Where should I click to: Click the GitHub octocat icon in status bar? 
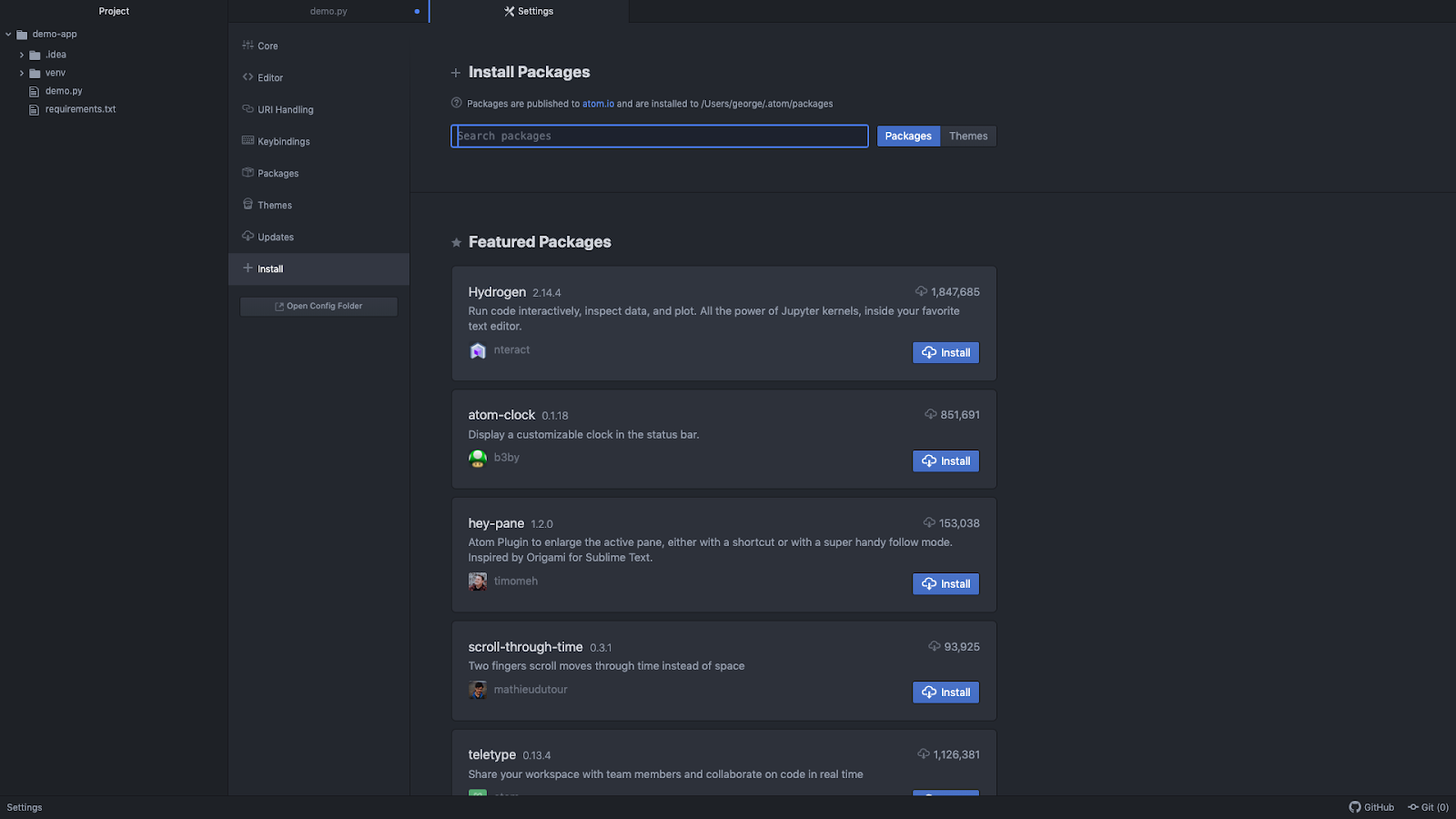tap(1355, 807)
